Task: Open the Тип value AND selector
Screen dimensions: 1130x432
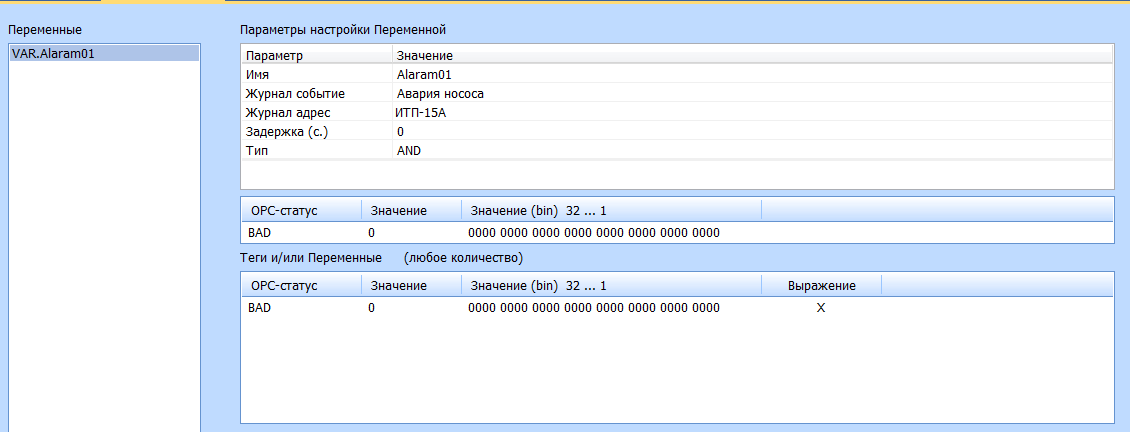Action: 409,151
